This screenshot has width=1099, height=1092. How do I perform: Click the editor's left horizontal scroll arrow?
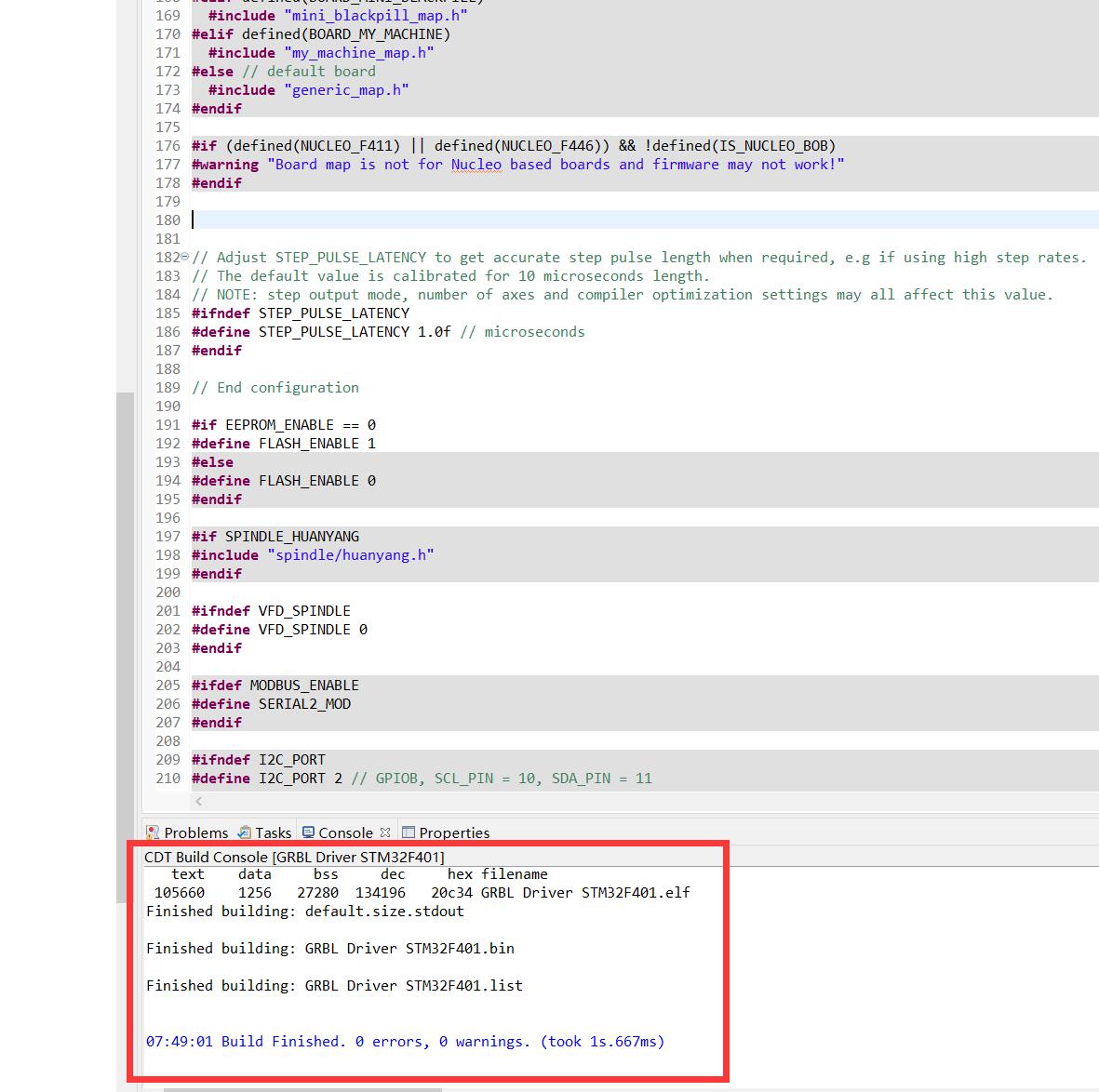click(199, 801)
